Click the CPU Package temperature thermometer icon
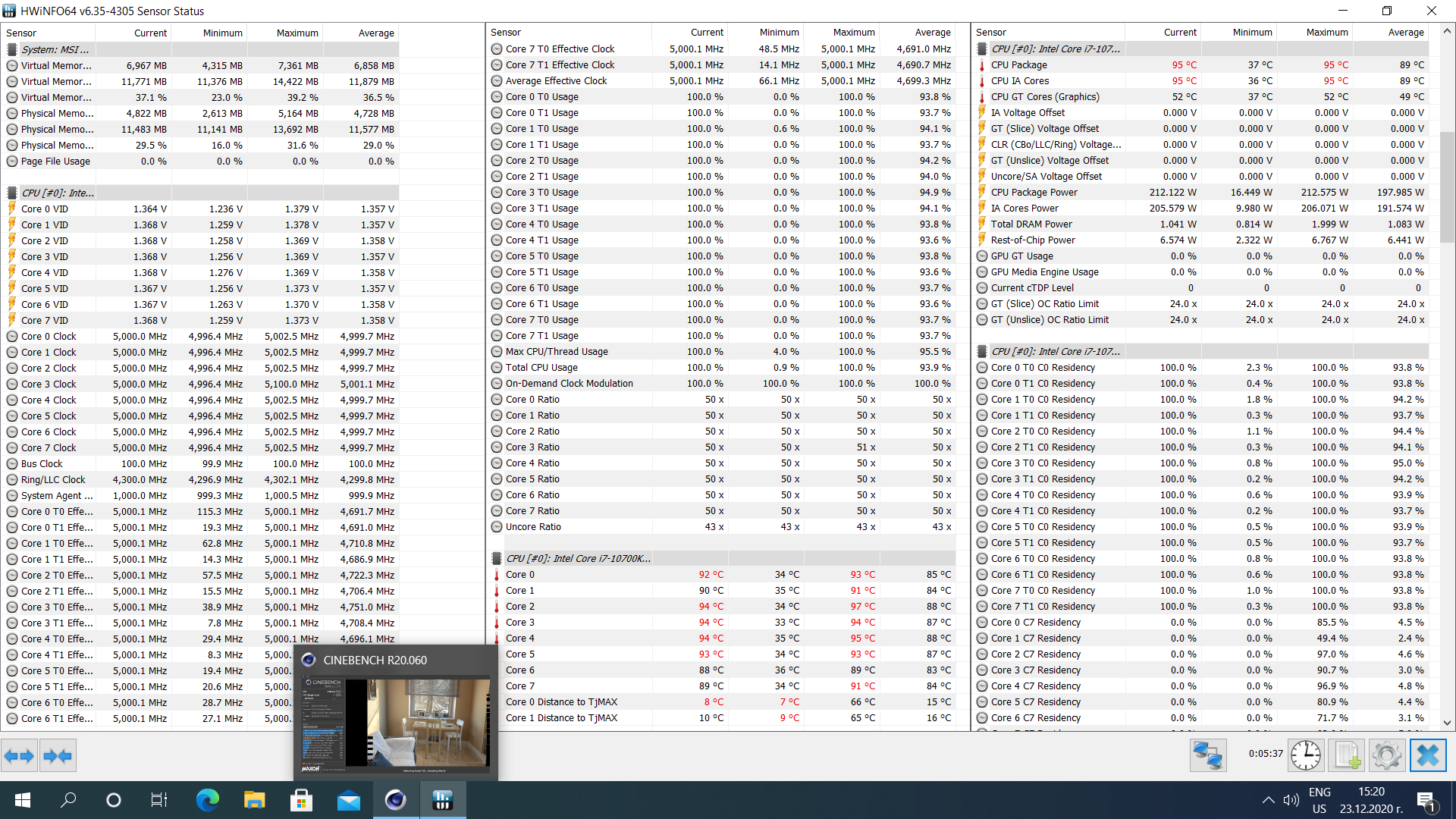The height and width of the screenshot is (819, 1456). coord(982,65)
